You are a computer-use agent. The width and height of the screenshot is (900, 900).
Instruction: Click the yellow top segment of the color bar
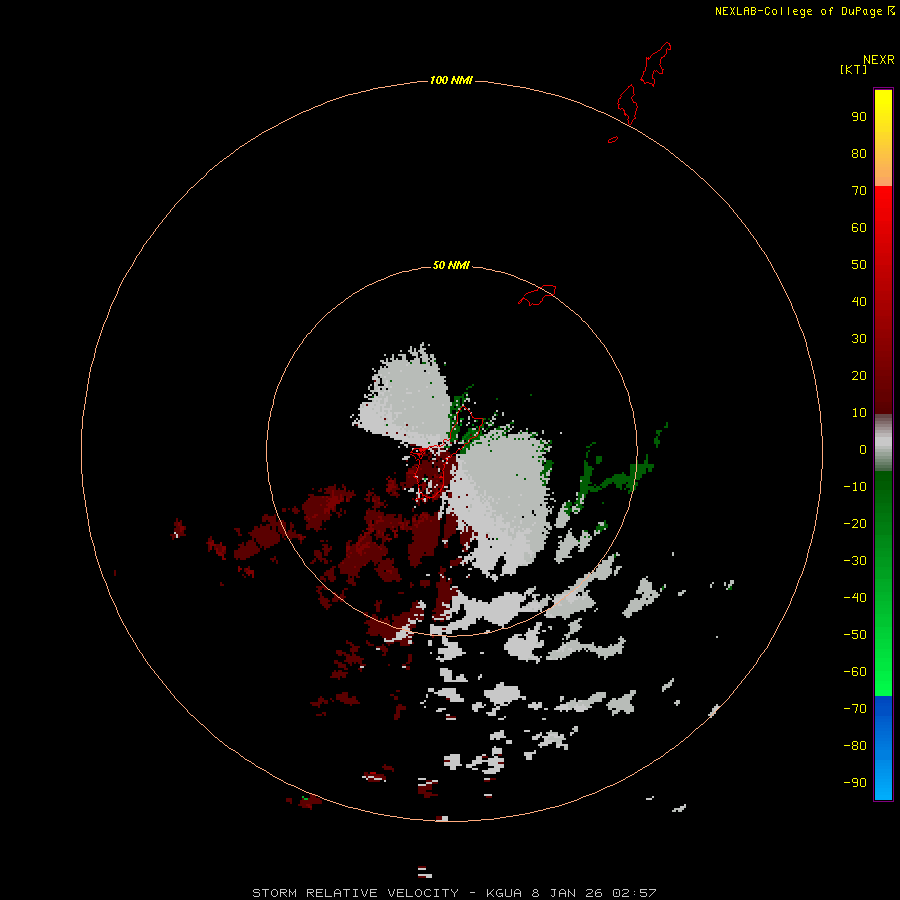pyautogui.click(x=883, y=138)
